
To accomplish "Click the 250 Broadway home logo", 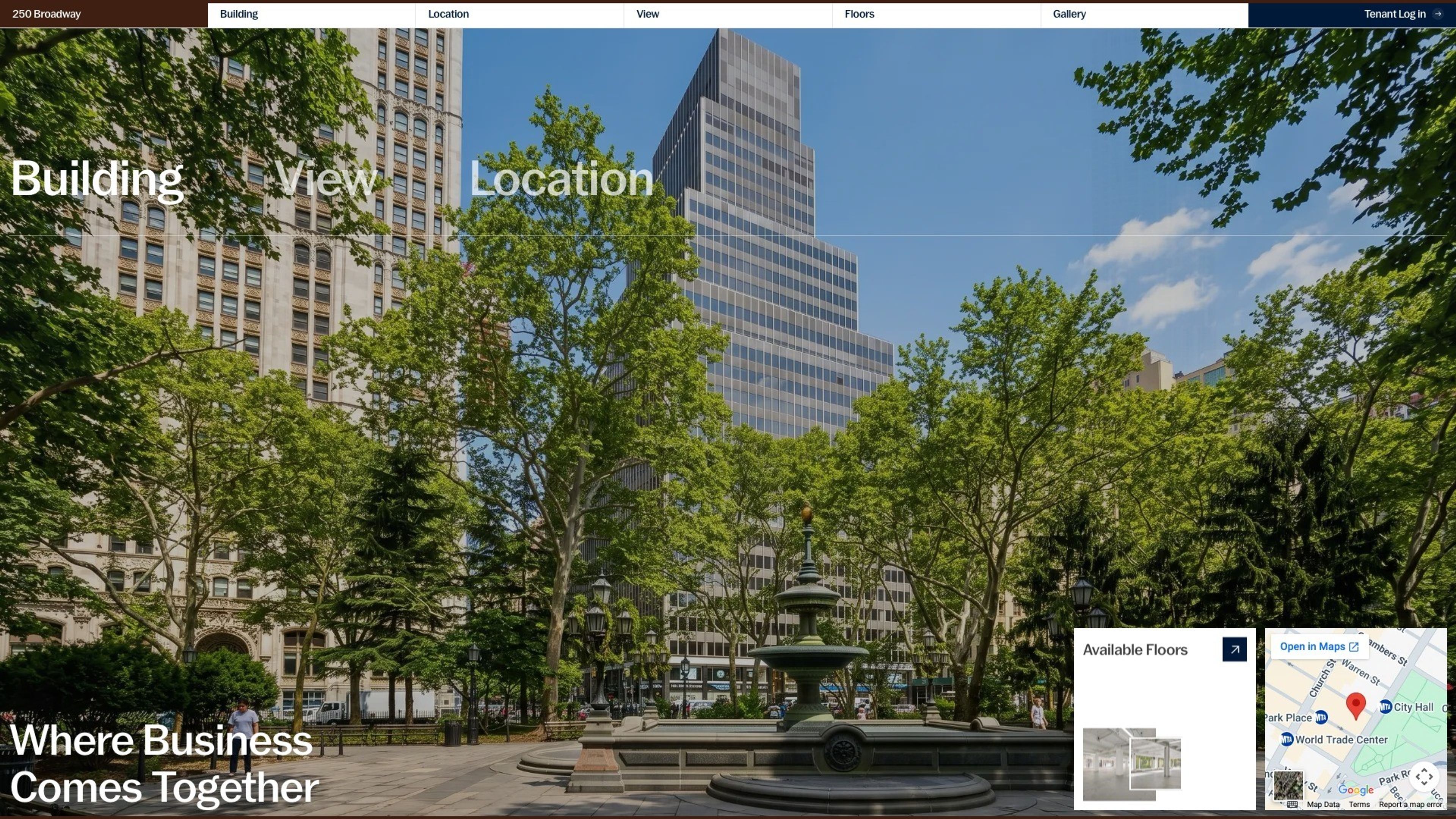I will pos(46,14).
